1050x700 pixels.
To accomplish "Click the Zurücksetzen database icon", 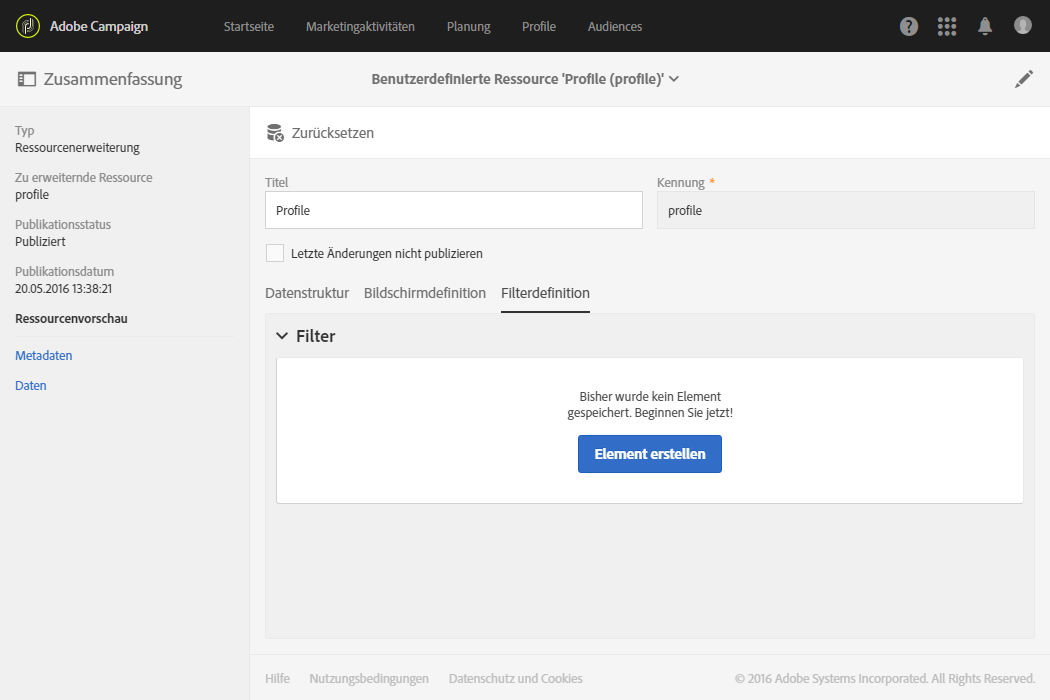I will pos(275,133).
